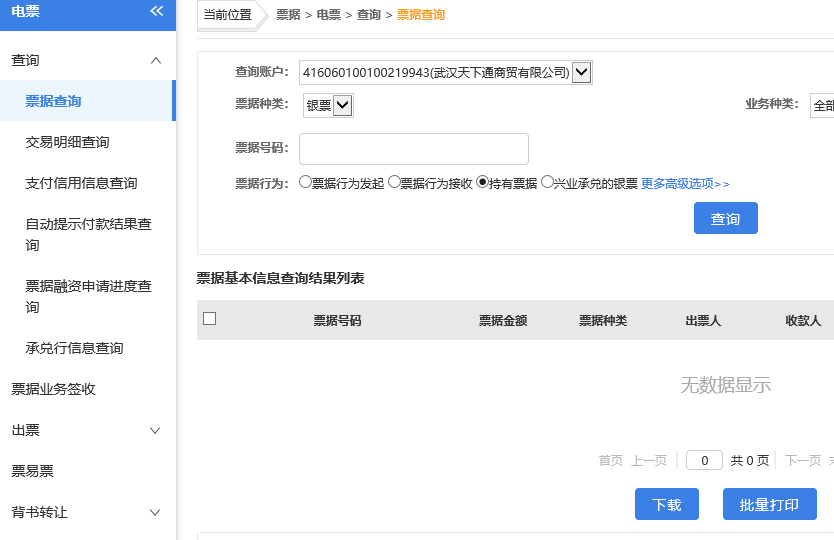Open 查询账户 account dropdown

pyautogui.click(x=446, y=72)
